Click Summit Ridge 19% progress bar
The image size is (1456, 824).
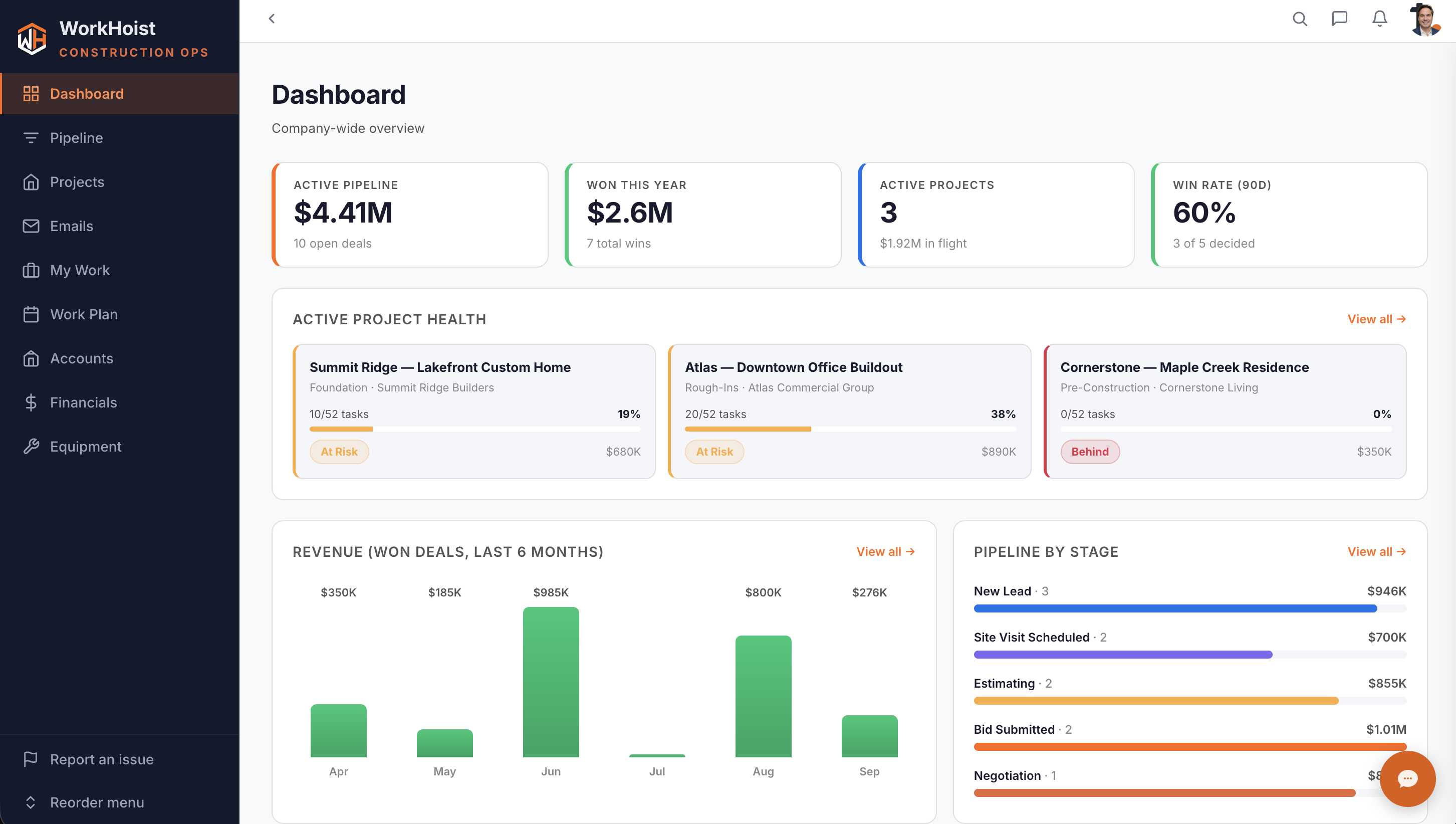coord(475,429)
